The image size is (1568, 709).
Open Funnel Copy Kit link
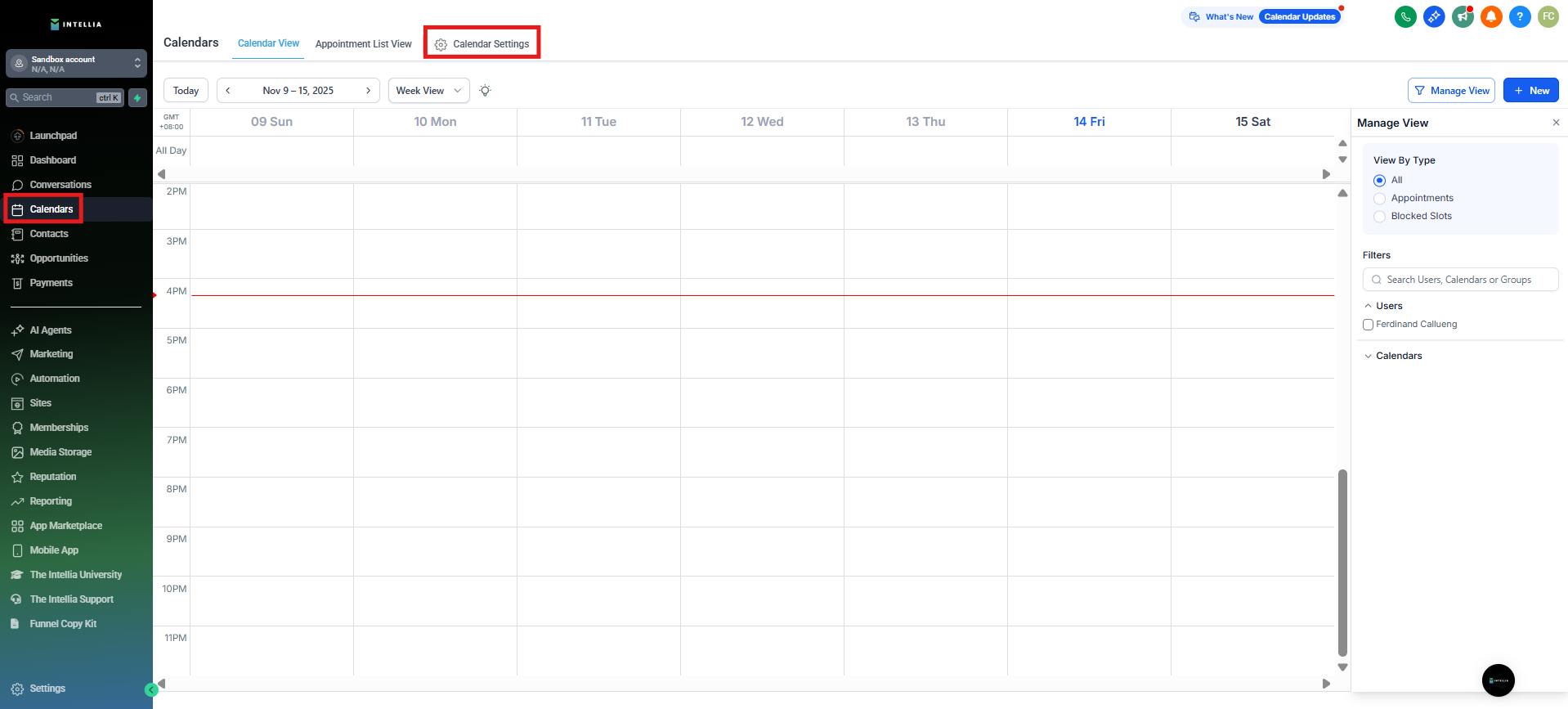[x=63, y=624]
